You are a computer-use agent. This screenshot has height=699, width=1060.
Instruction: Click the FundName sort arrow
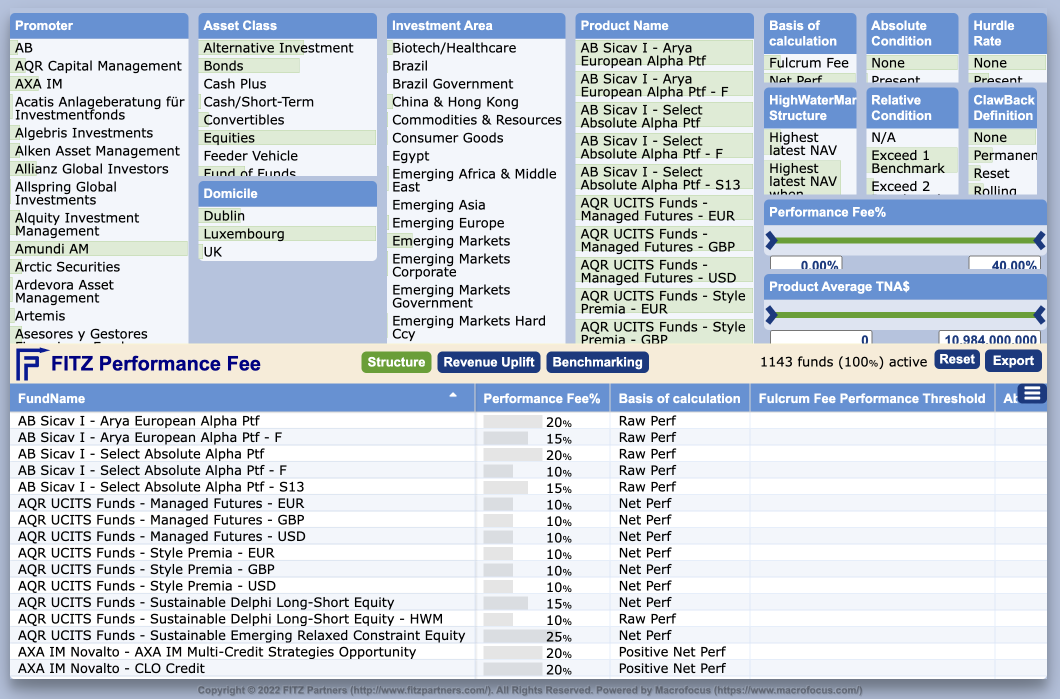click(x=453, y=396)
